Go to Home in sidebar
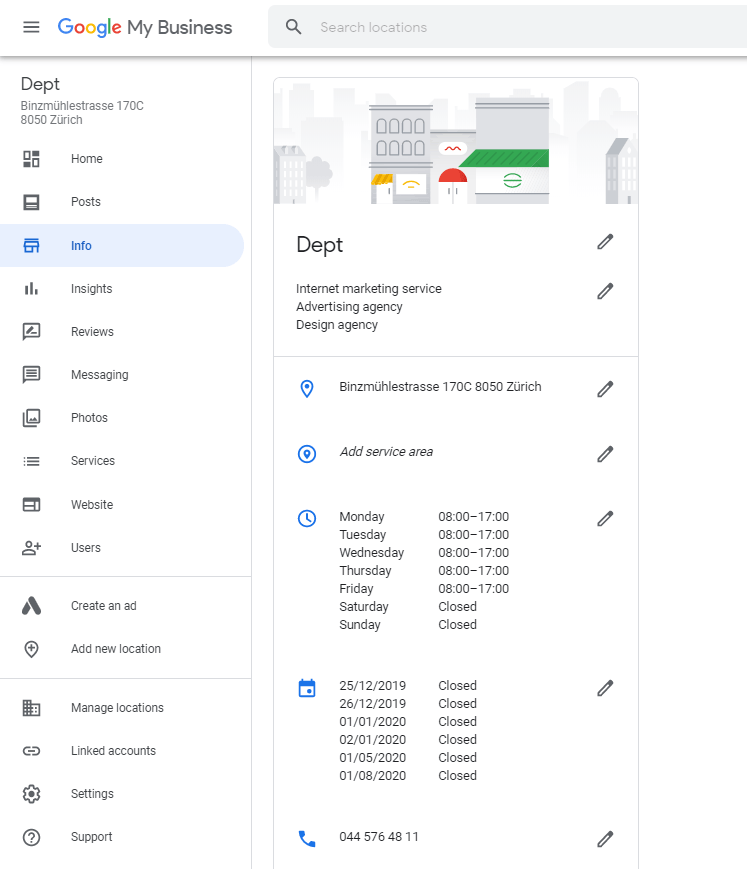The image size is (747, 869). [x=86, y=159]
